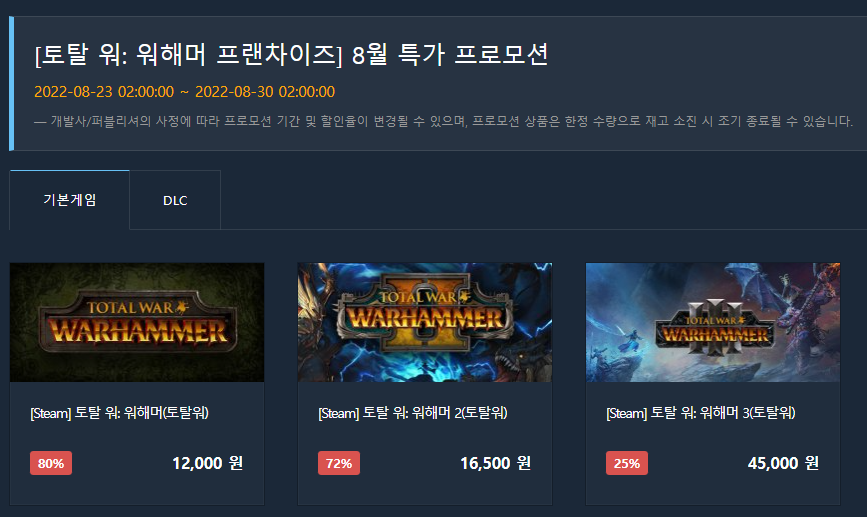867x517 pixels.
Task: Click the Warhammer III logo emblem
Action: (714, 328)
